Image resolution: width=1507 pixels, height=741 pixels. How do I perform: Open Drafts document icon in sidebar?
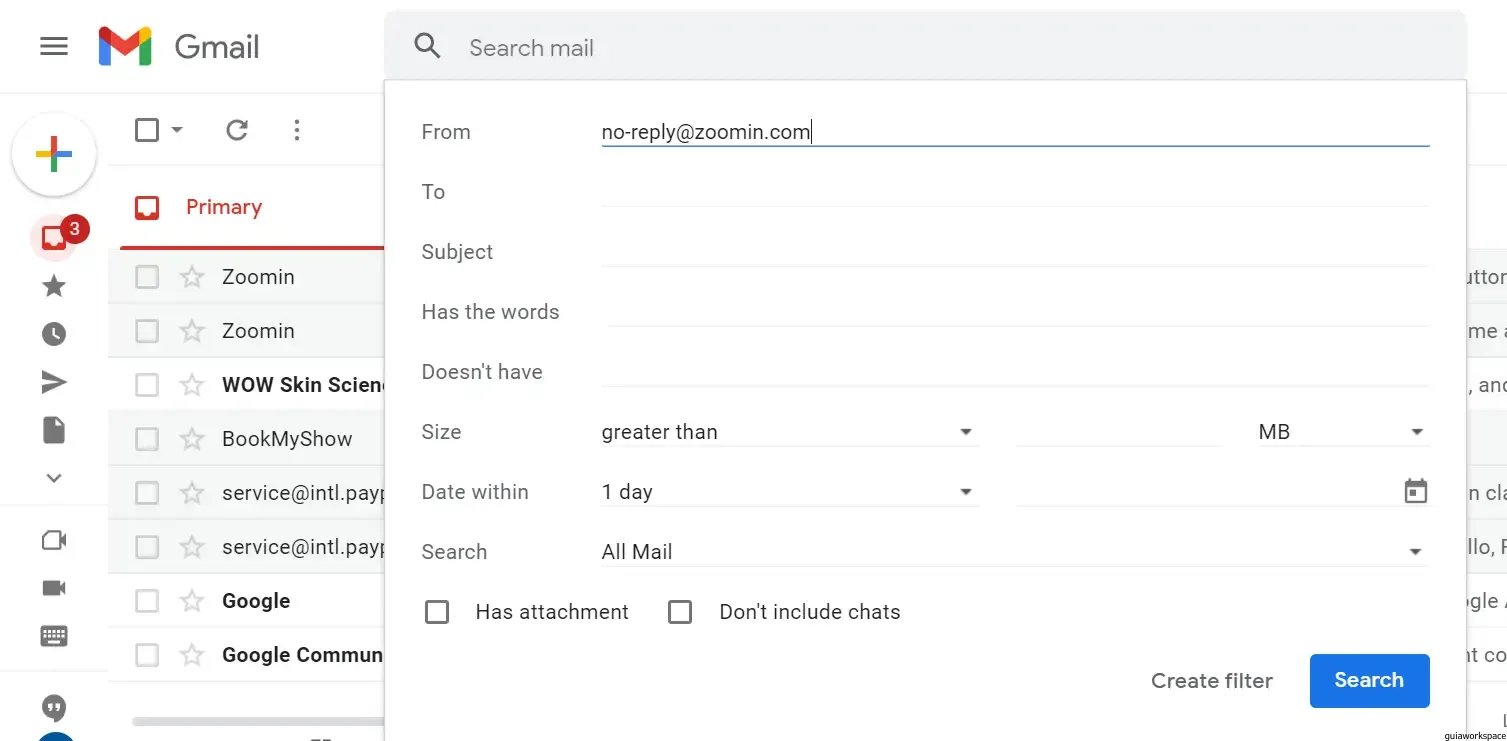54,430
